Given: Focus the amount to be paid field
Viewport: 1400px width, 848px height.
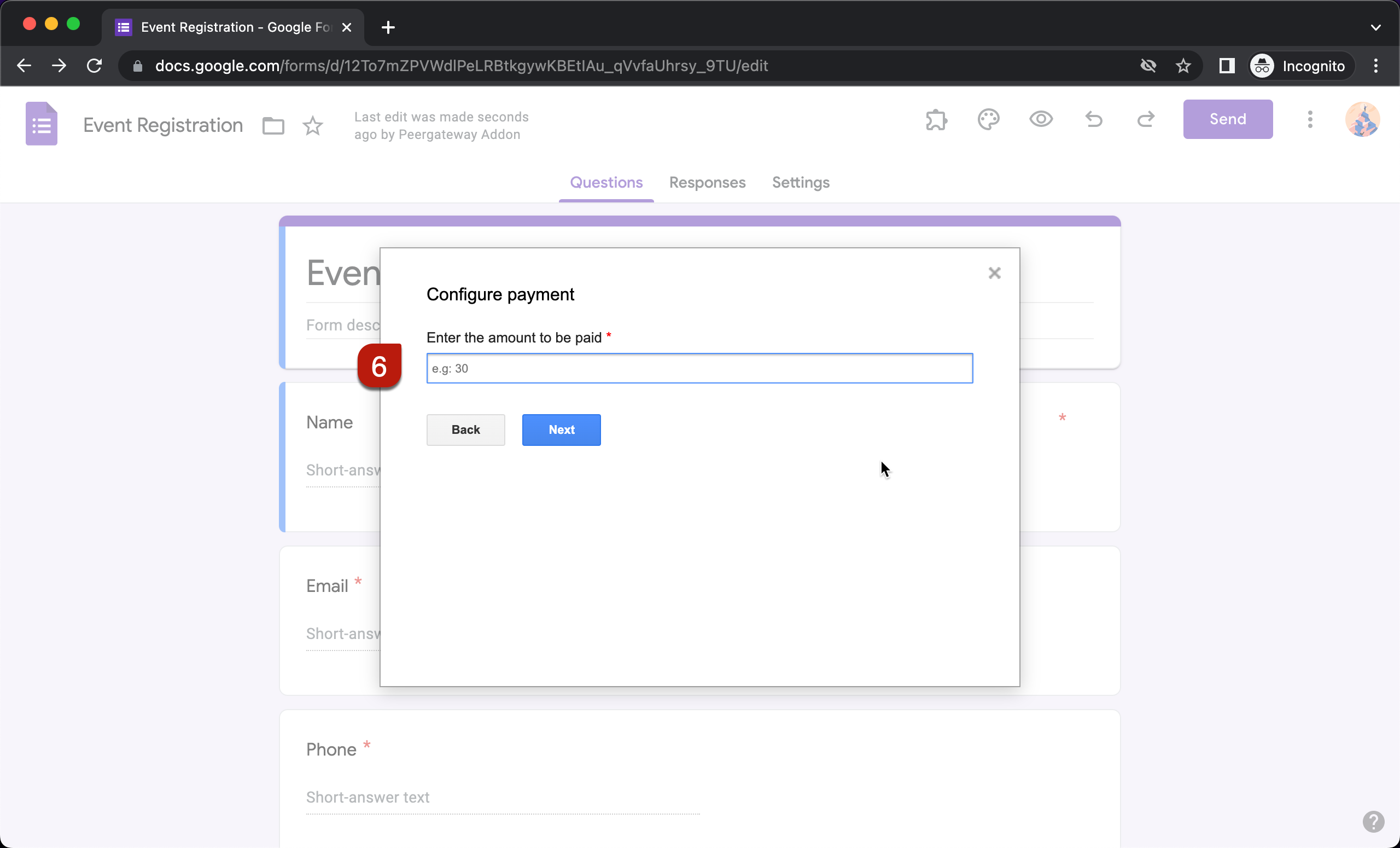Looking at the screenshot, I should point(699,368).
